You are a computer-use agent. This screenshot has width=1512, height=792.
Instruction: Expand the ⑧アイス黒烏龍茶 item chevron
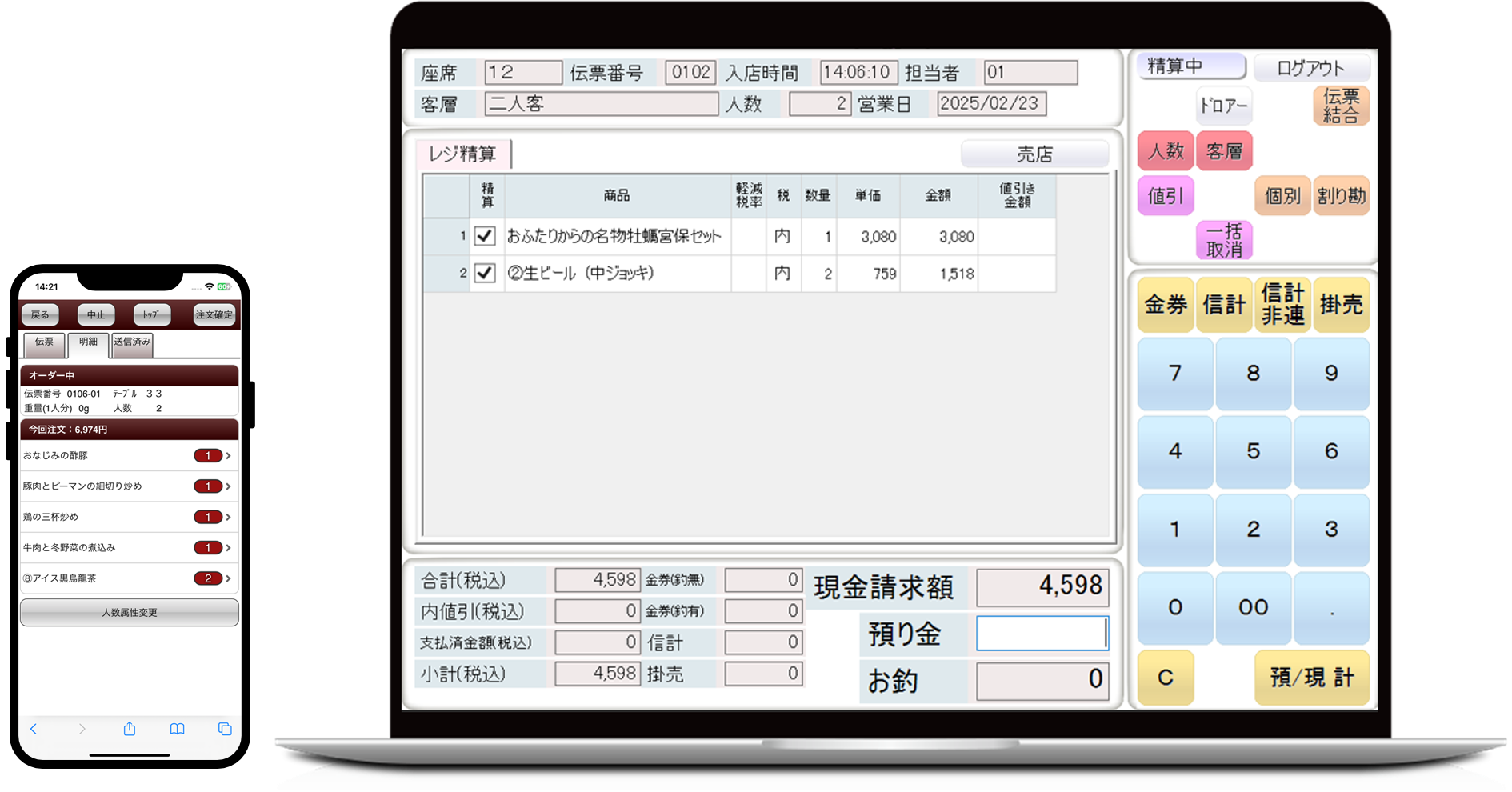coord(229,578)
